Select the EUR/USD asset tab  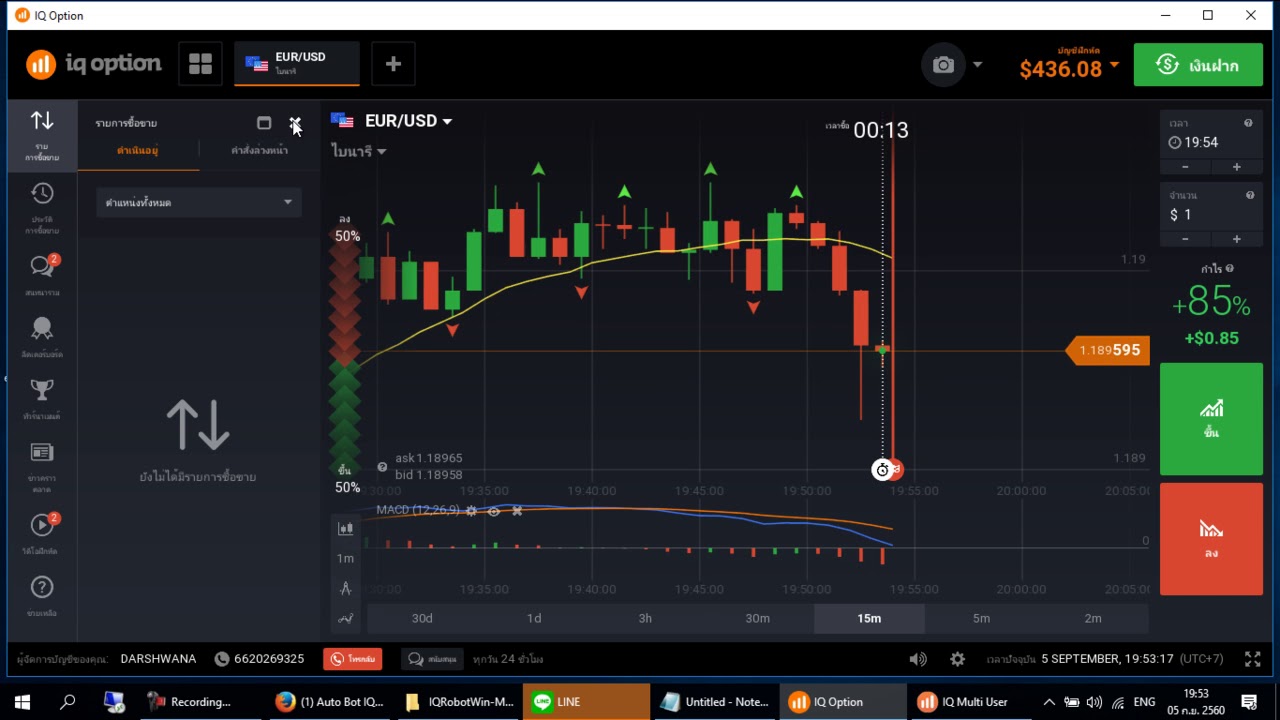[297, 64]
